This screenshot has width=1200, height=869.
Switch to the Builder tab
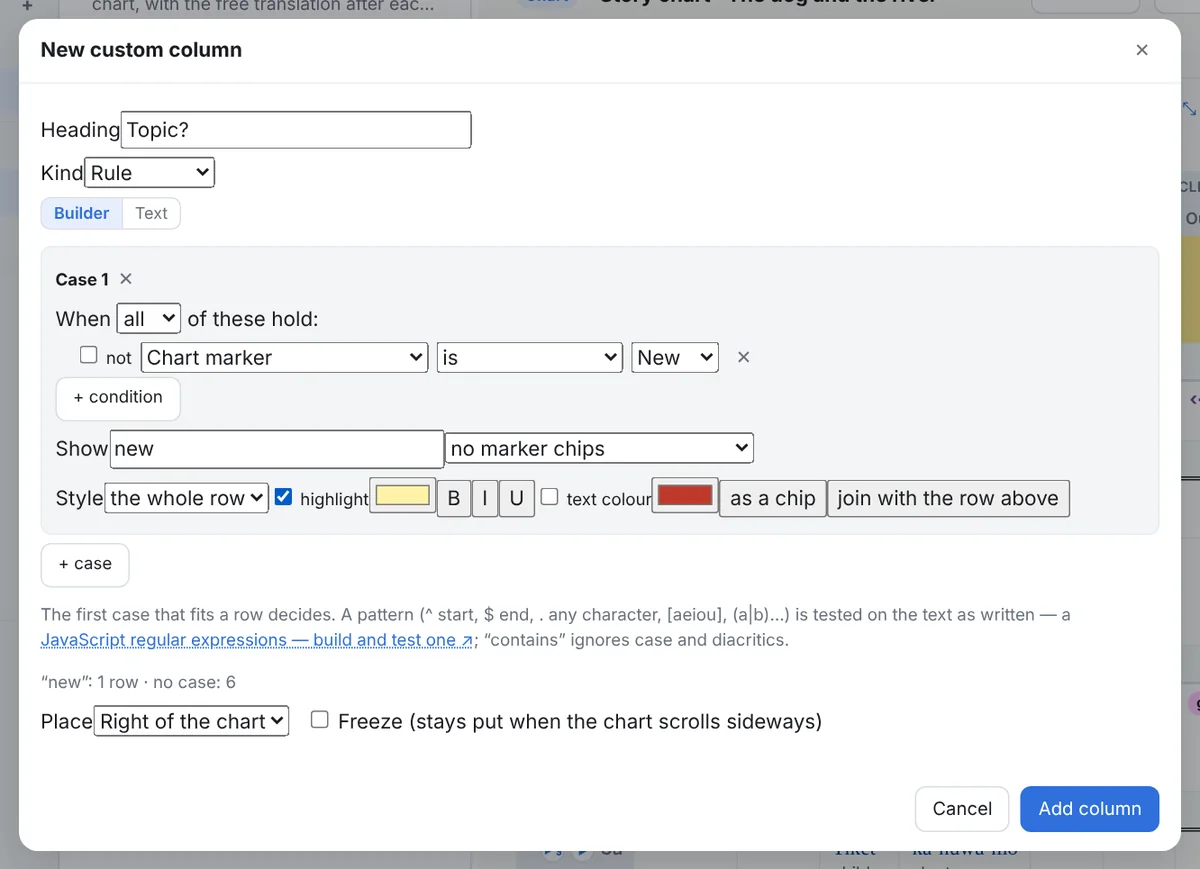82,213
